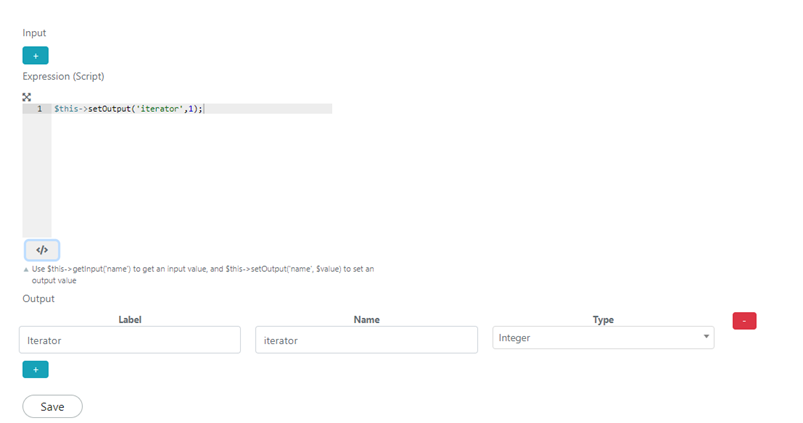This screenshot has height=423, width=803.
Task: Click the 'iterator' string in the script
Action: pyautogui.click(x=160, y=109)
